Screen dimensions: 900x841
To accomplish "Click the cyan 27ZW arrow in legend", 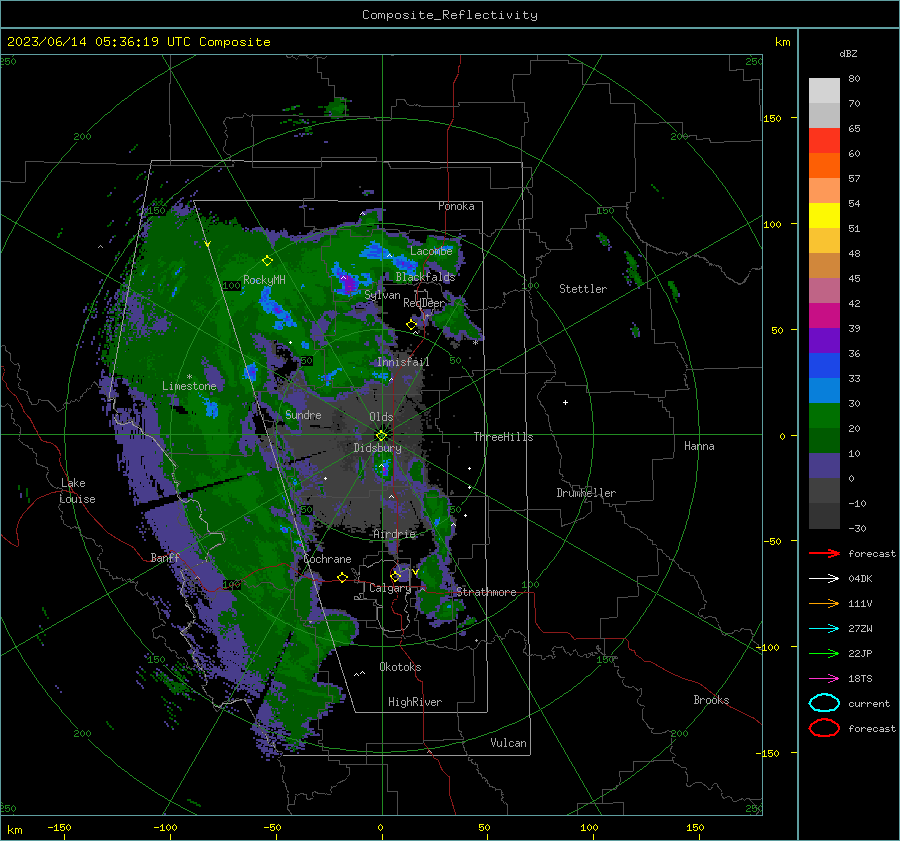I will click(824, 629).
